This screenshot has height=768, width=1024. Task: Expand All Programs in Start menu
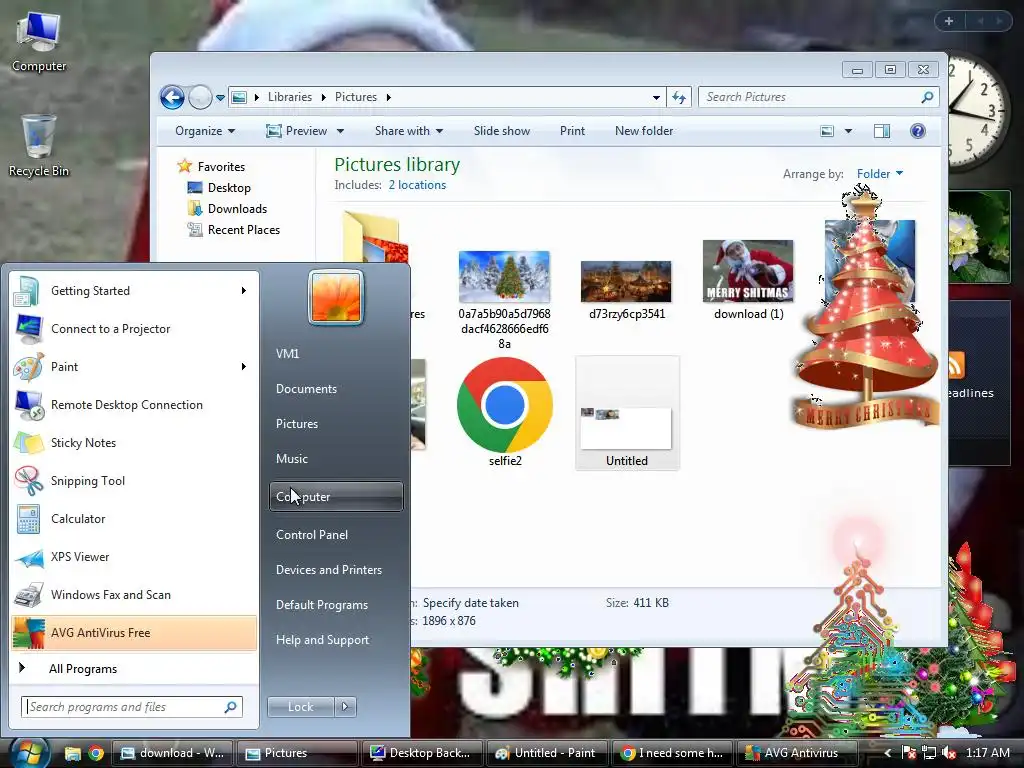pyautogui.click(x=133, y=669)
